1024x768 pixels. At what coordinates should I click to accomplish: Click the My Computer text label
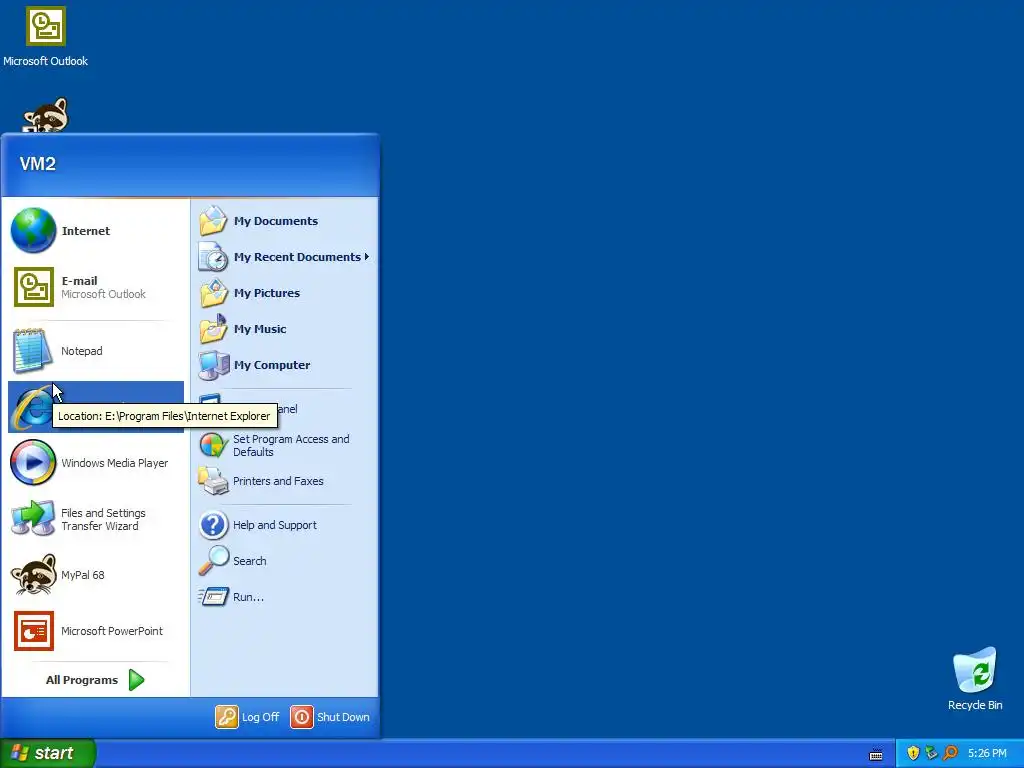(272, 365)
